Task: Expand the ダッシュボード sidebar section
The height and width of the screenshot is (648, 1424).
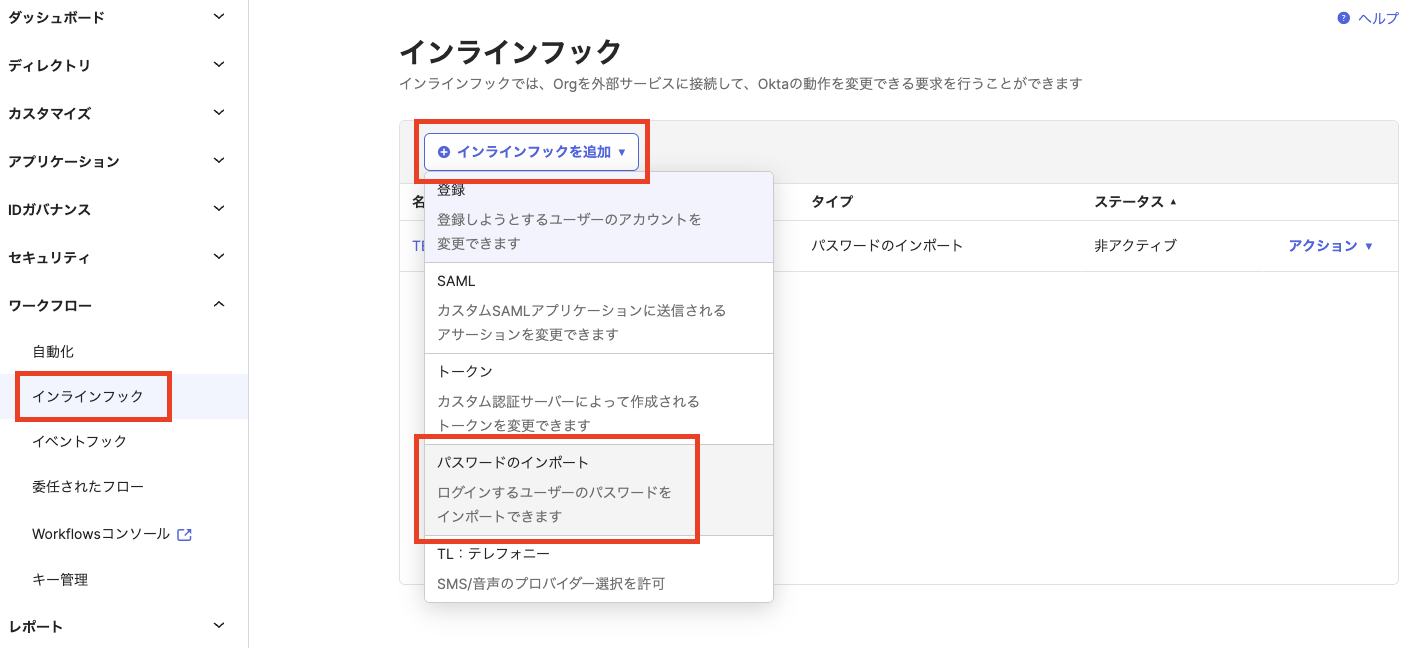Action: click(219, 17)
